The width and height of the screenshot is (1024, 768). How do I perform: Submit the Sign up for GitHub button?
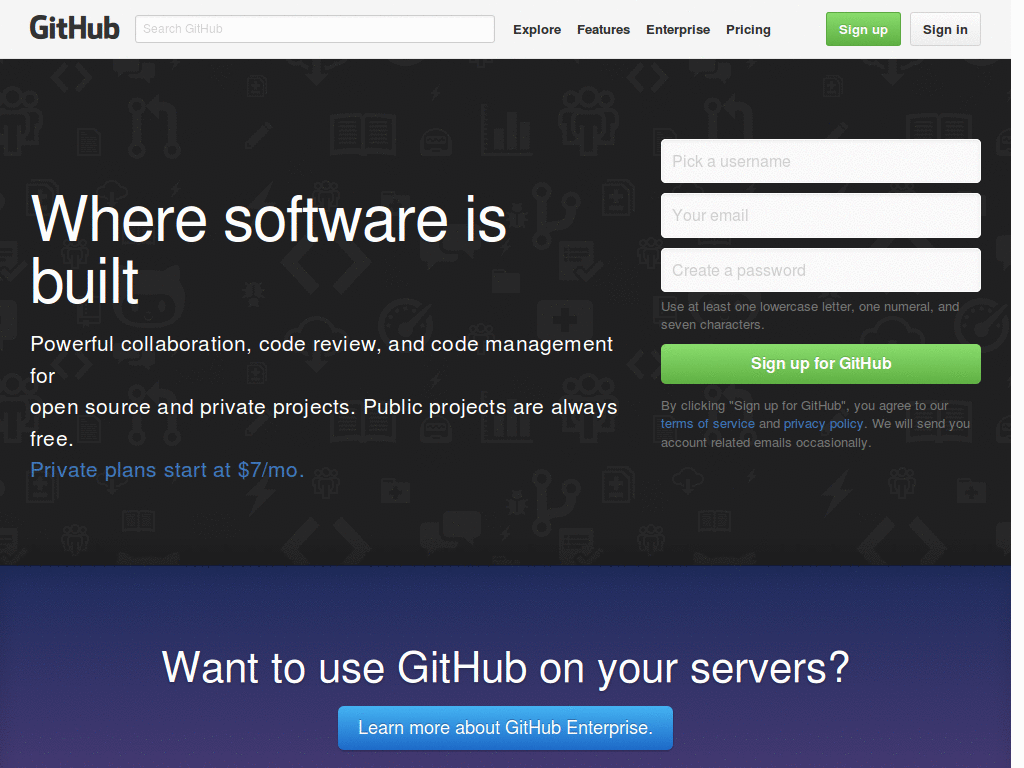(820, 364)
